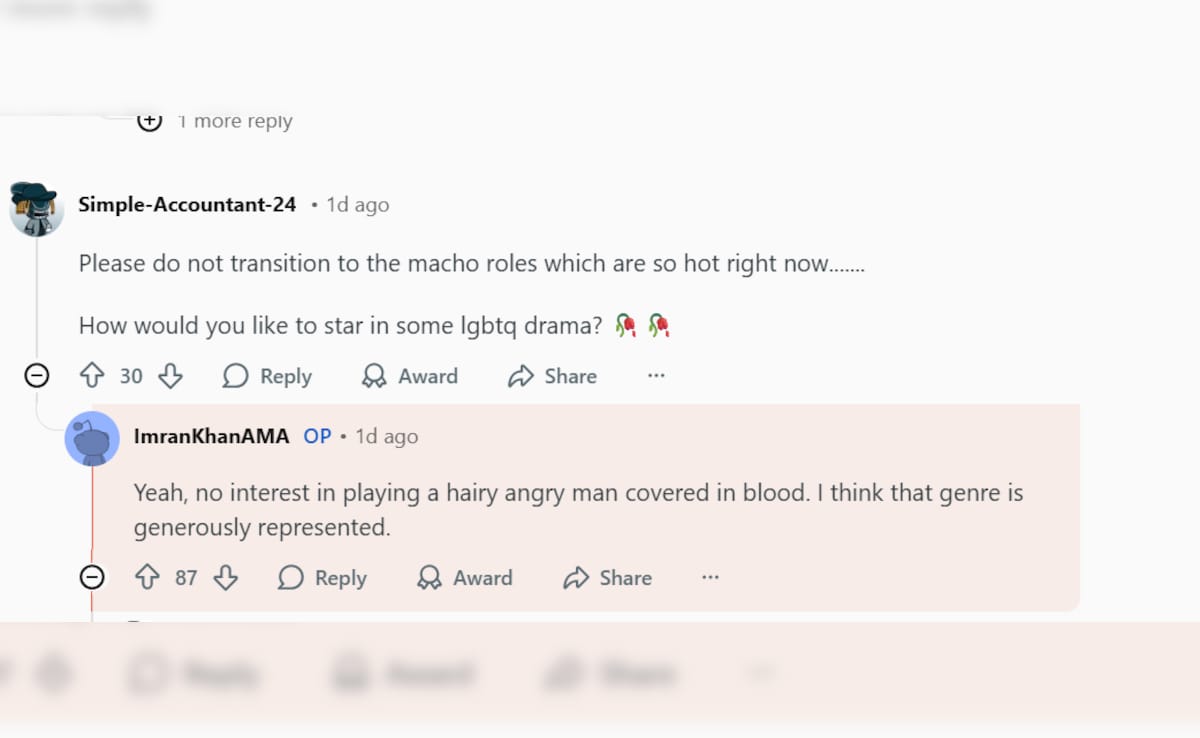
Task: Click the 1d ago timestamp on ImranKhanAMA's reply
Action: (387, 437)
